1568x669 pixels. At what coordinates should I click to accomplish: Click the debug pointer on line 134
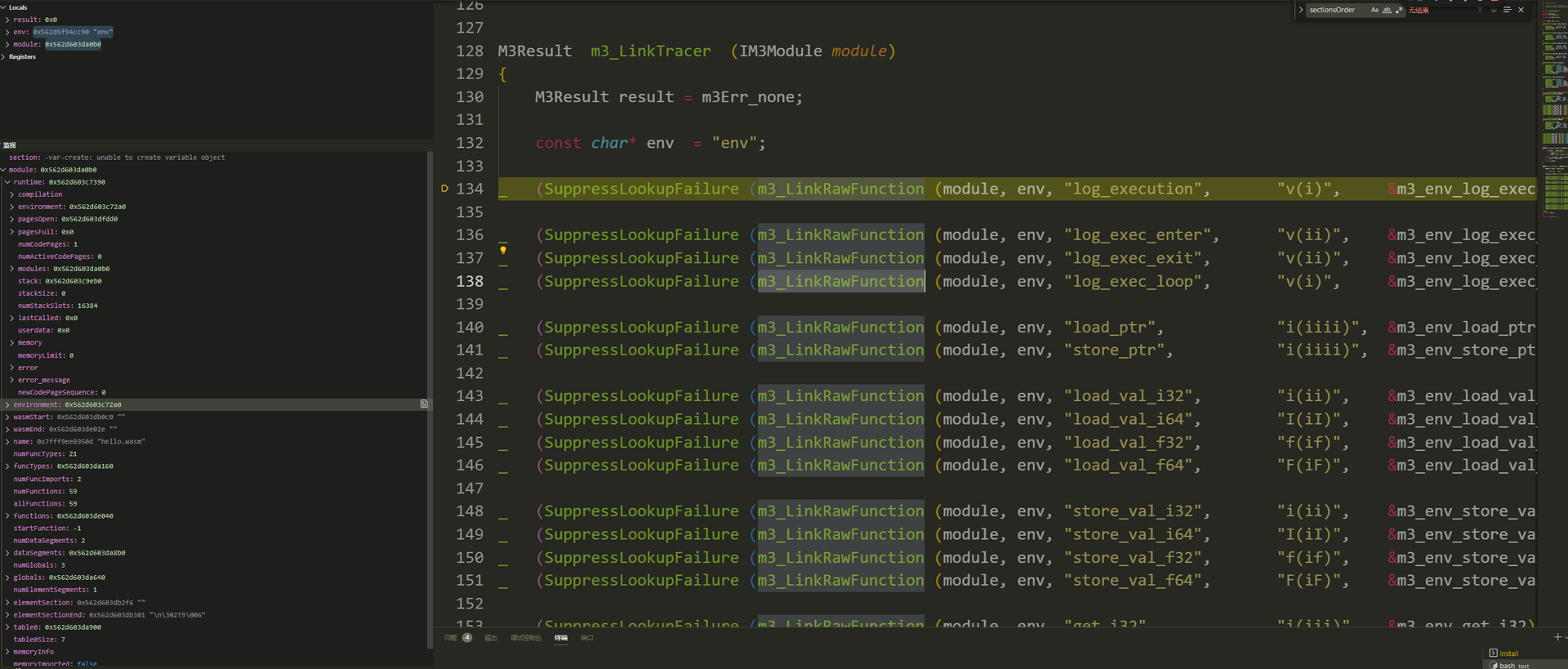pos(444,189)
